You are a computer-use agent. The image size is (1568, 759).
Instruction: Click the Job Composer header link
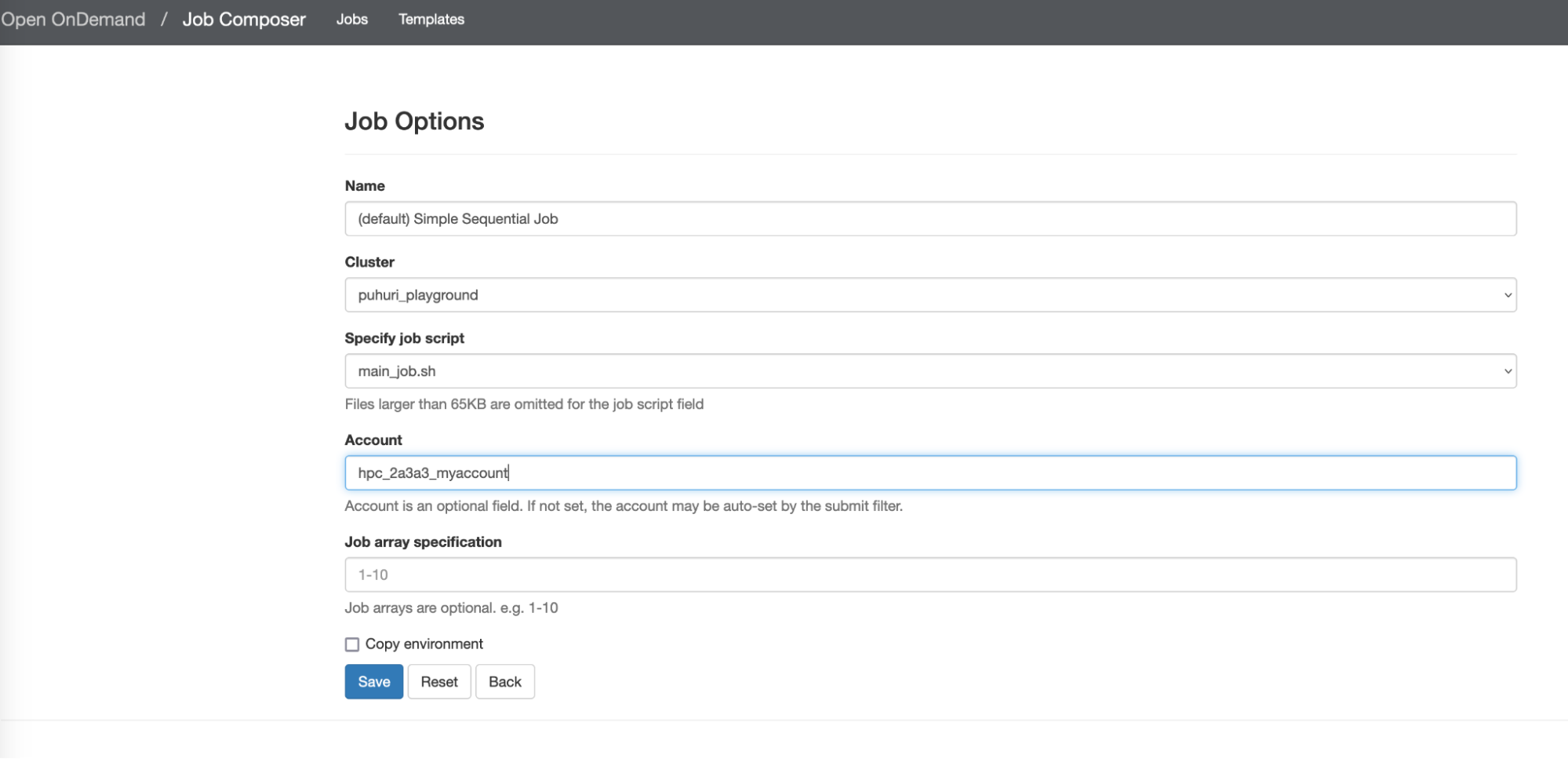[x=244, y=20]
